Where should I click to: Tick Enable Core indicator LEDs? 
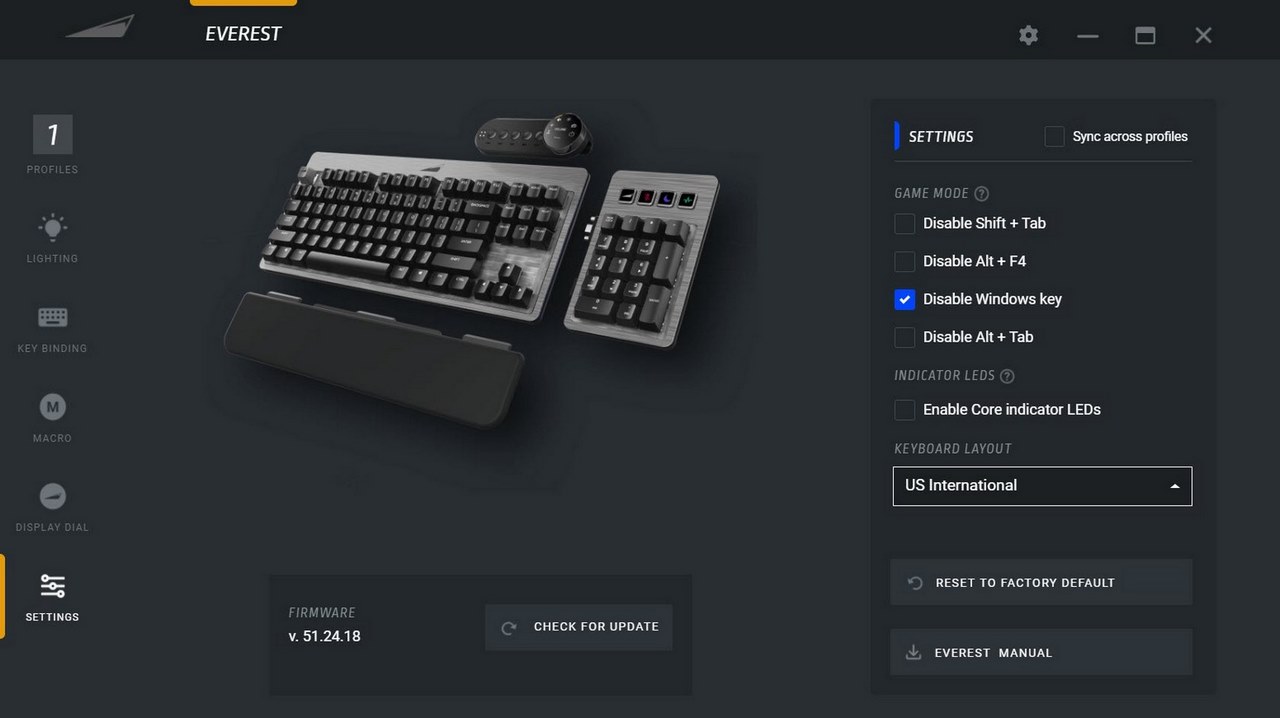[x=904, y=409]
